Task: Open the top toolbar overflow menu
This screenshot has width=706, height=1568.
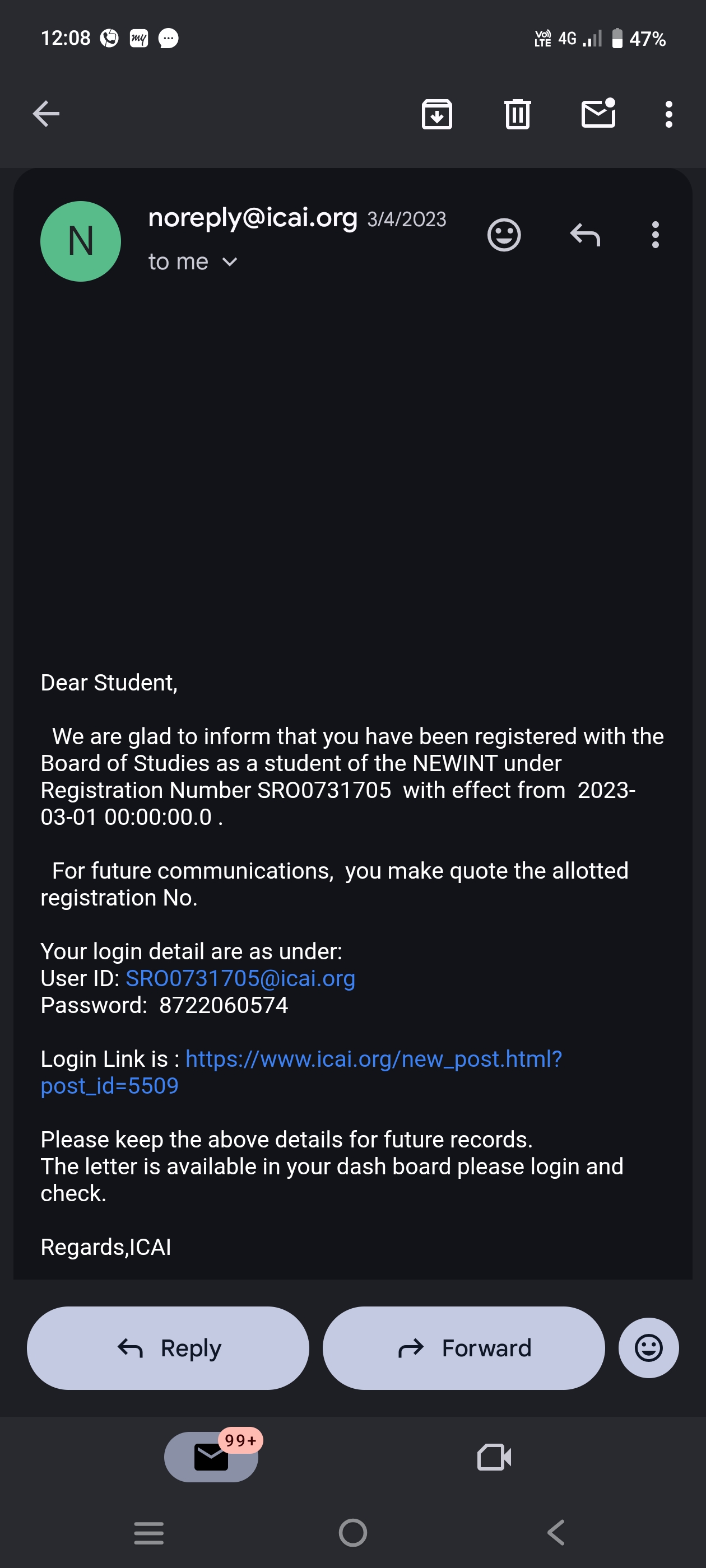Action: click(x=669, y=114)
